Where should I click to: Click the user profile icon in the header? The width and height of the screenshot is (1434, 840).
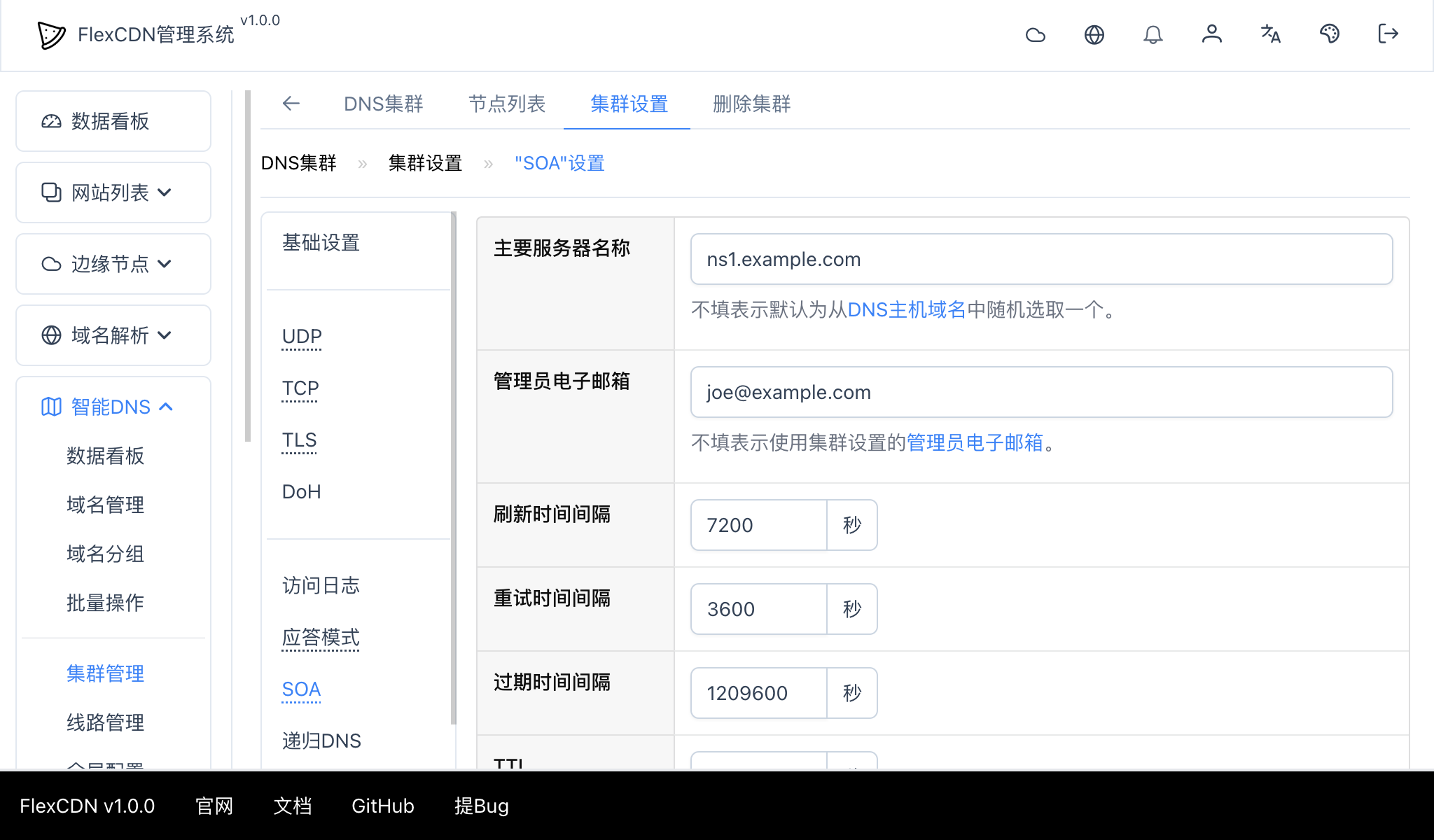click(1212, 34)
